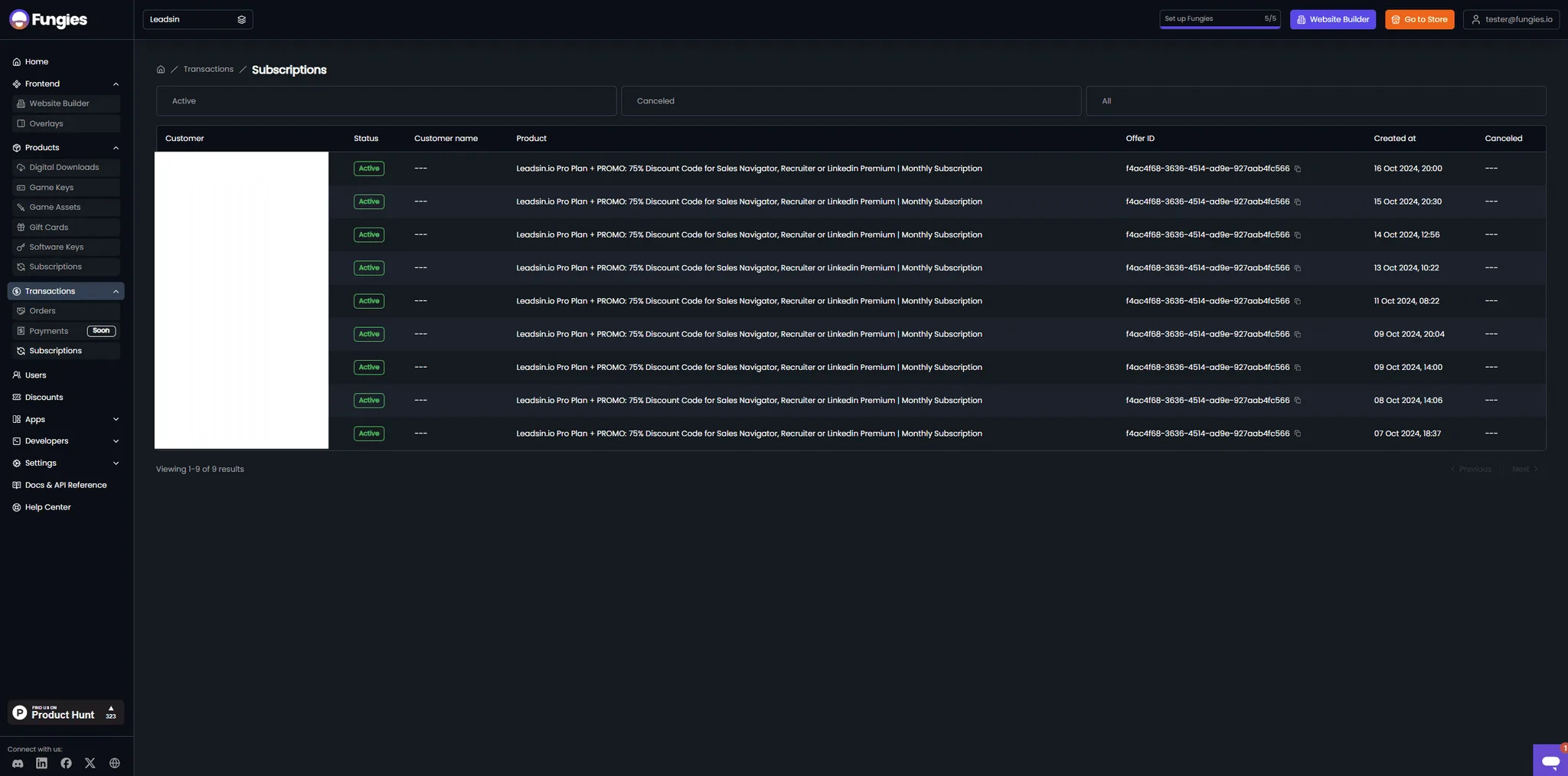
Task: Copy offer ID for 09 Oct 20:04 subscription
Action: (x=1298, y=334)
